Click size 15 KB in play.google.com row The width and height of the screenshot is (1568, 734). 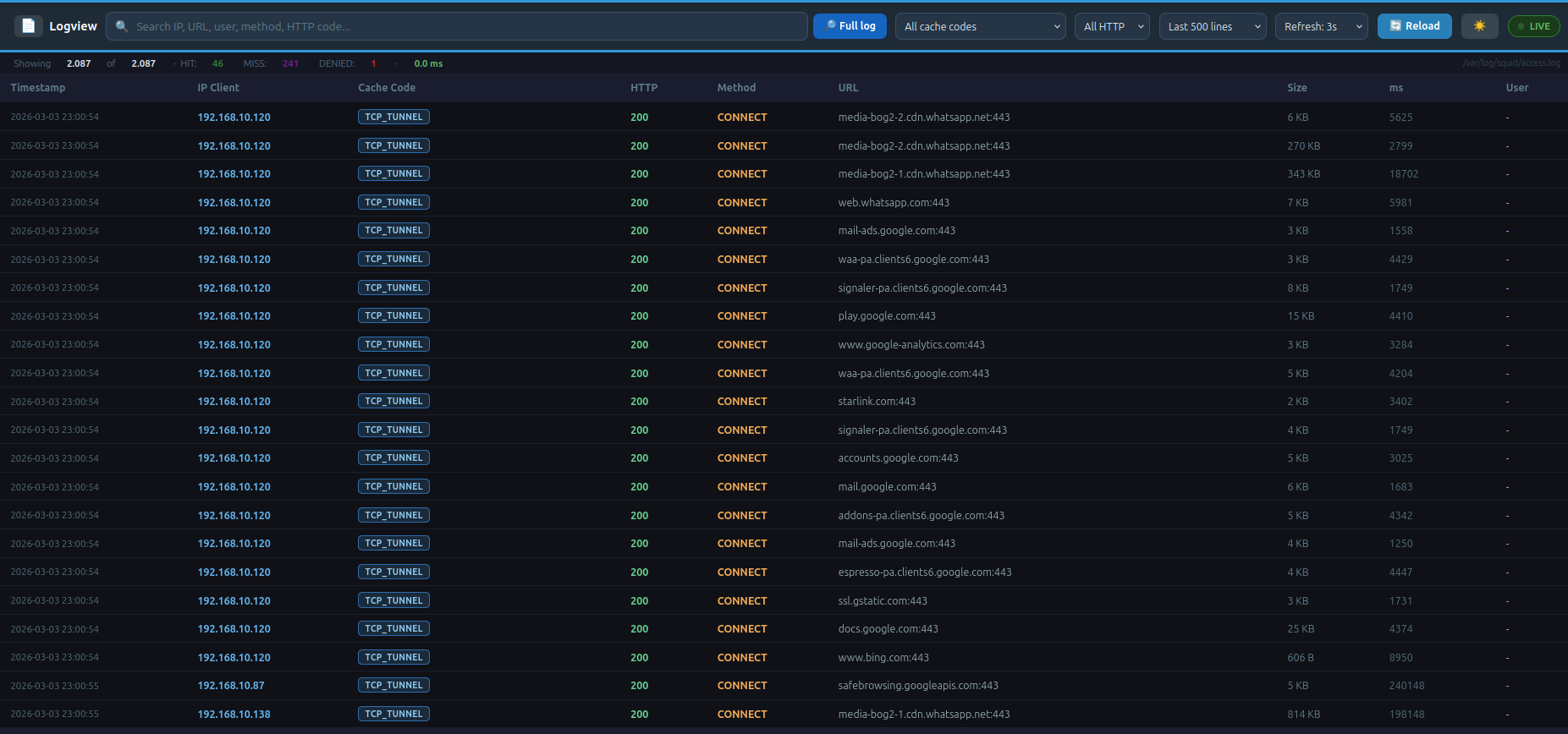coord(1301,316)
